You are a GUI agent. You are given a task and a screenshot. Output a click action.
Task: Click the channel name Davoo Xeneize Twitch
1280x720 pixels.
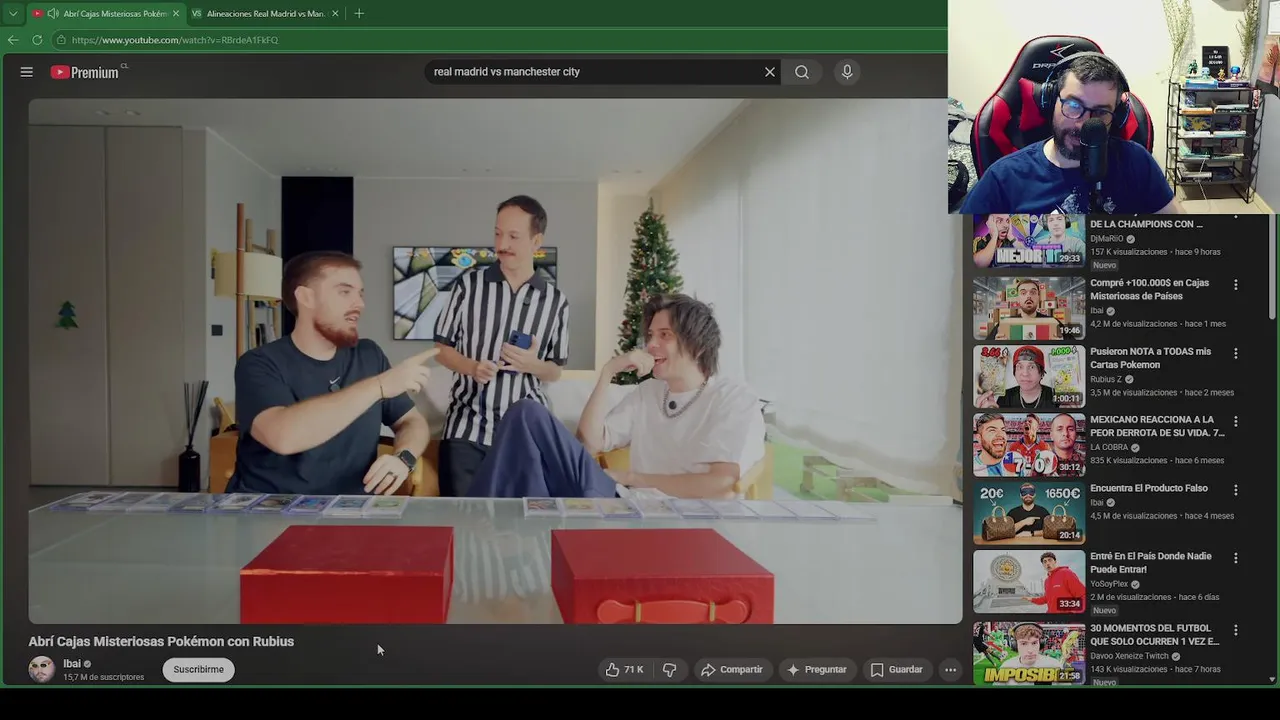tap(1129, 656)
